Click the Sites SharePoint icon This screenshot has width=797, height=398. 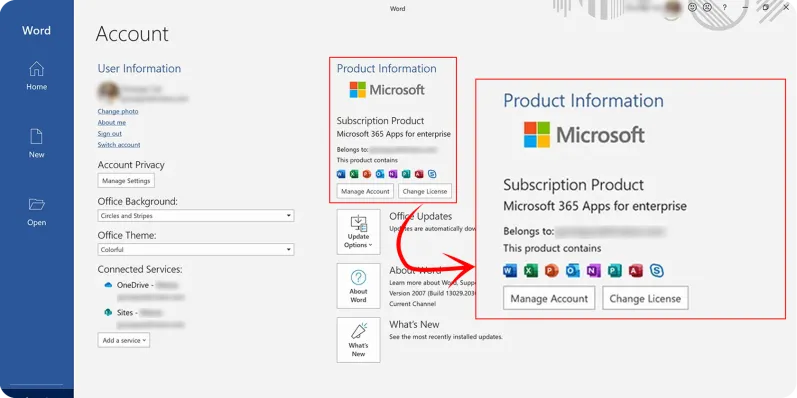click(x=108, y=313)
